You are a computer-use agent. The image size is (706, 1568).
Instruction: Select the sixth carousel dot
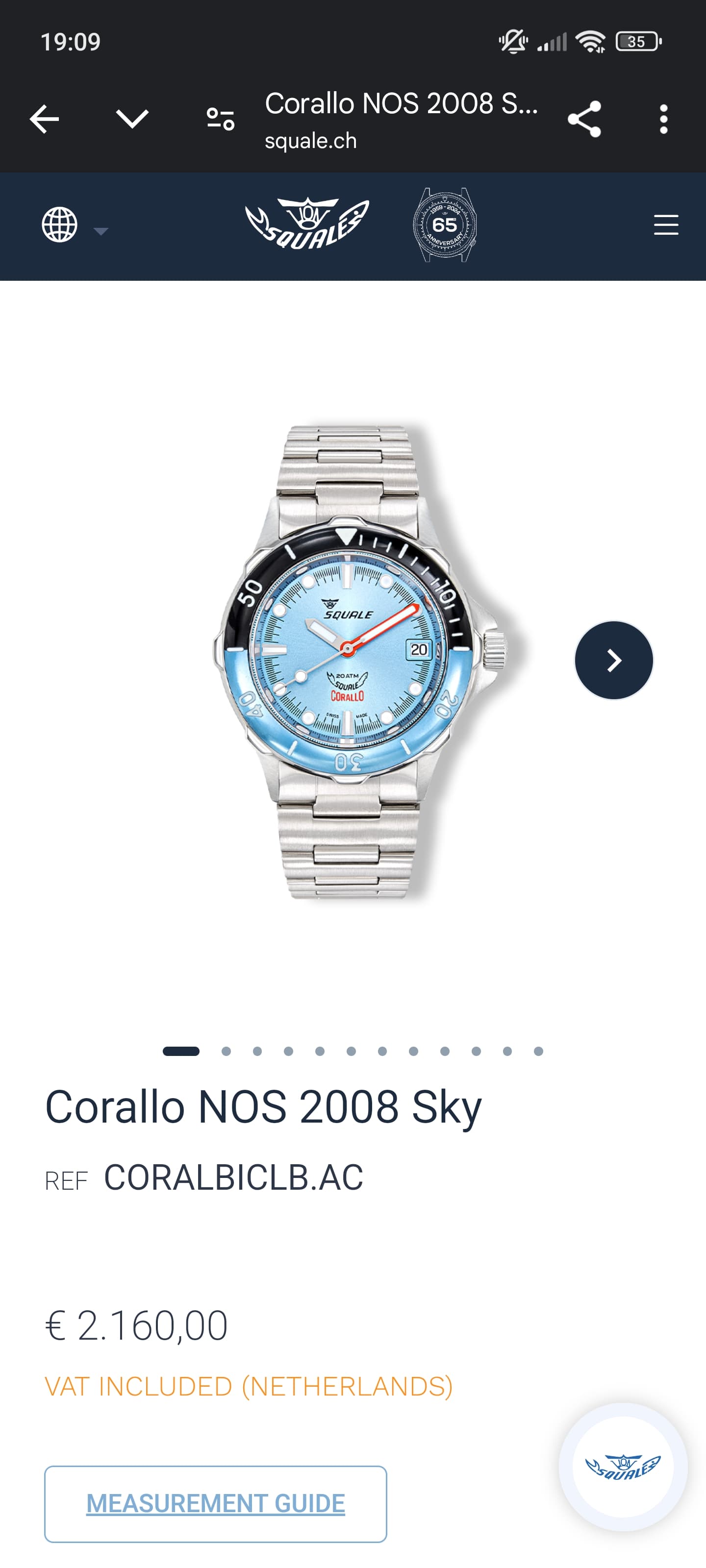pyautogui.click(x=351, y=1051)
